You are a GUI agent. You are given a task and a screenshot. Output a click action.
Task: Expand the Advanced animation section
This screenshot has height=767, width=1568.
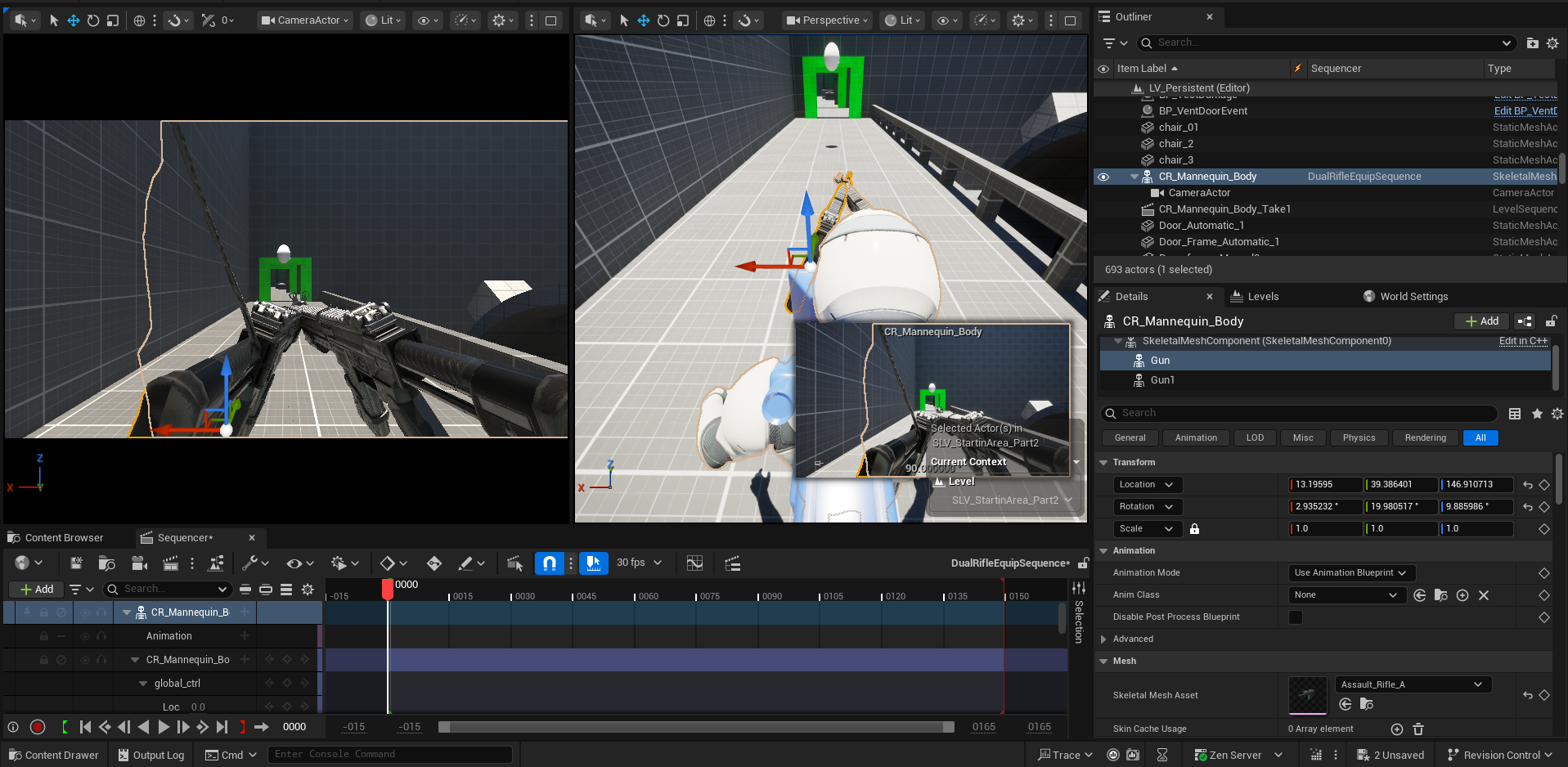click(1104, 639)
